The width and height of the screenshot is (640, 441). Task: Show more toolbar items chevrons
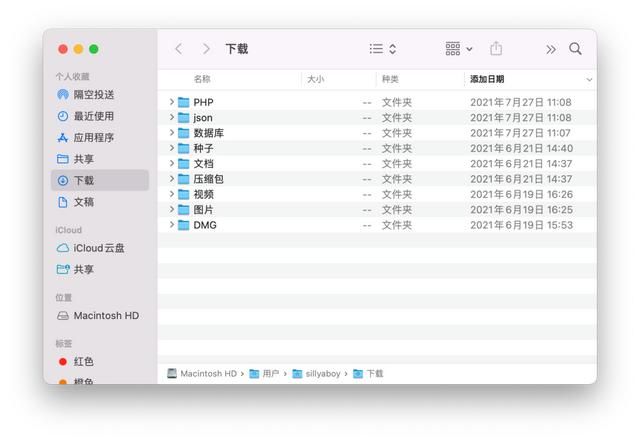(551, 49)
